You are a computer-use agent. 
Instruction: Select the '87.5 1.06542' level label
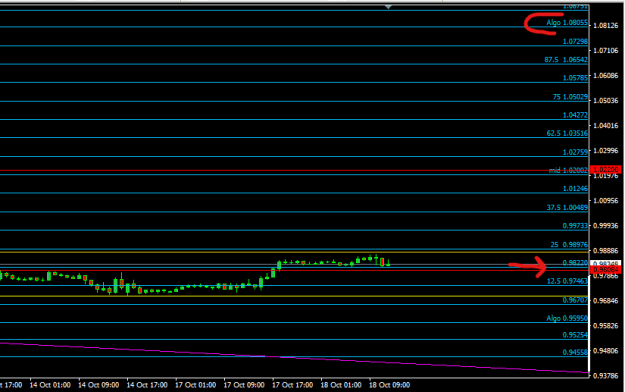(566, 60)
